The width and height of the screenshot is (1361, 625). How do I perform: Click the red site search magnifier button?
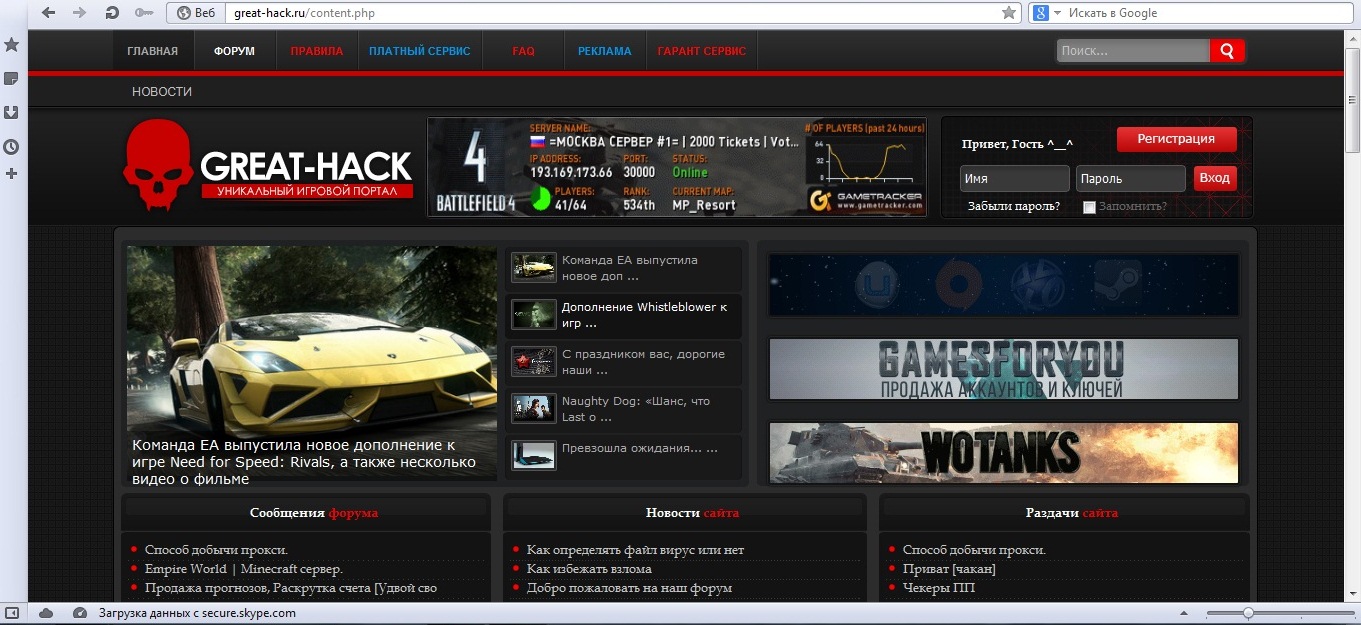pos(1227,51)
